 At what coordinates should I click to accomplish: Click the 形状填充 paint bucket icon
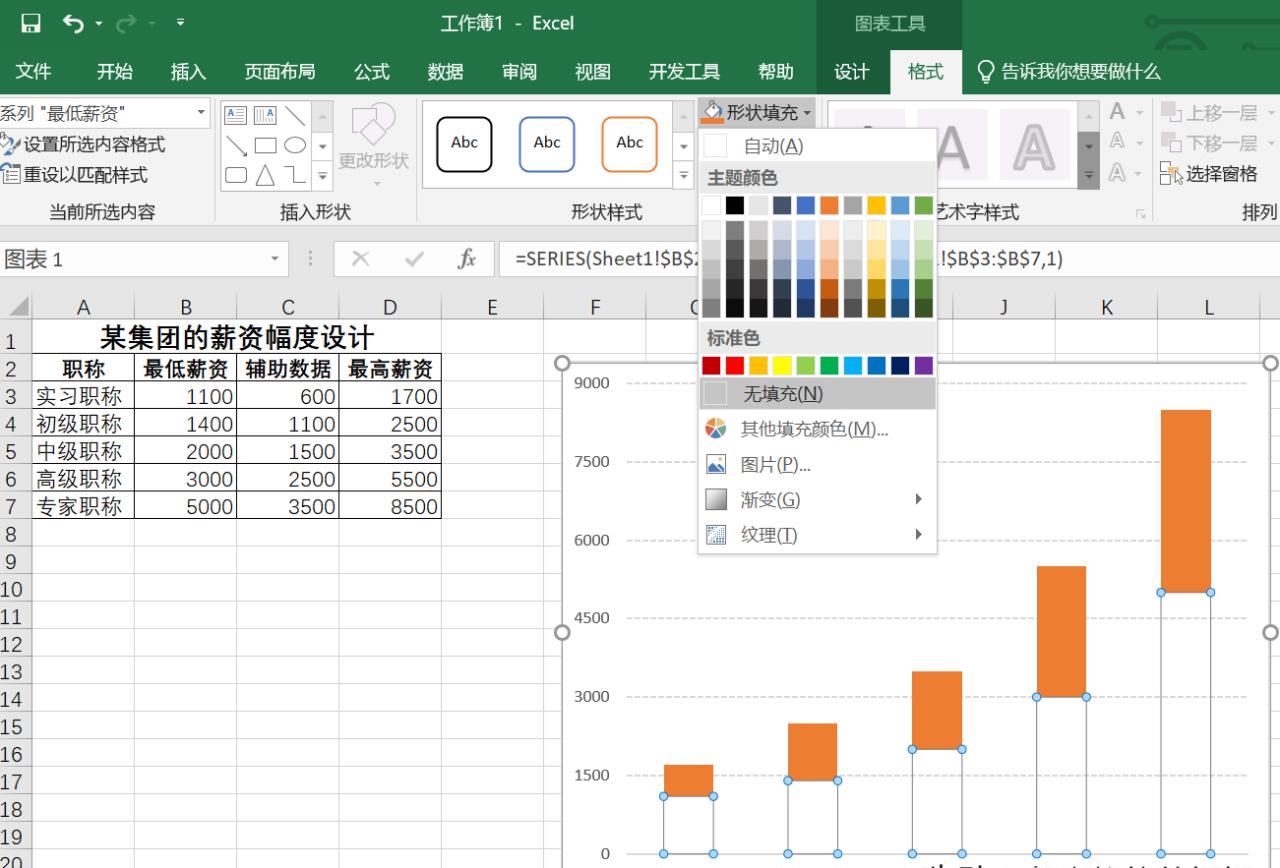(x=712, y=112)
